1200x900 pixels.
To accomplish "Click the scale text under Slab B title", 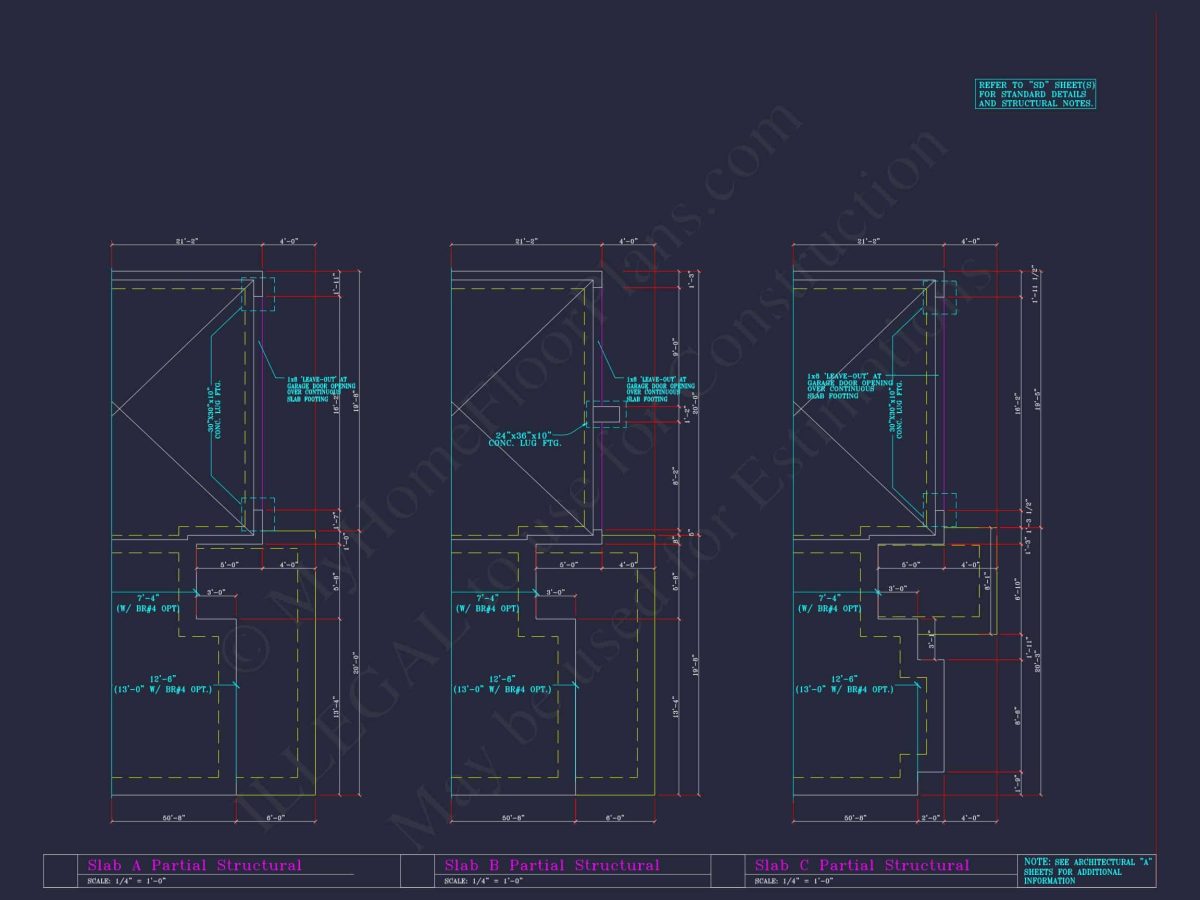I will click(x=484, y=881).
